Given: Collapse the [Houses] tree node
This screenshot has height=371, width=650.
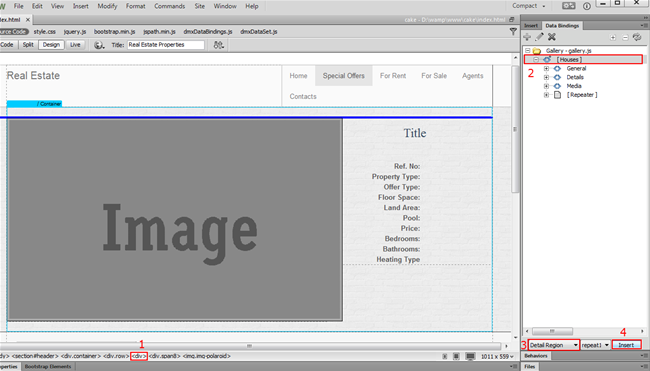Looking at the screenshot, I should 536,60.
